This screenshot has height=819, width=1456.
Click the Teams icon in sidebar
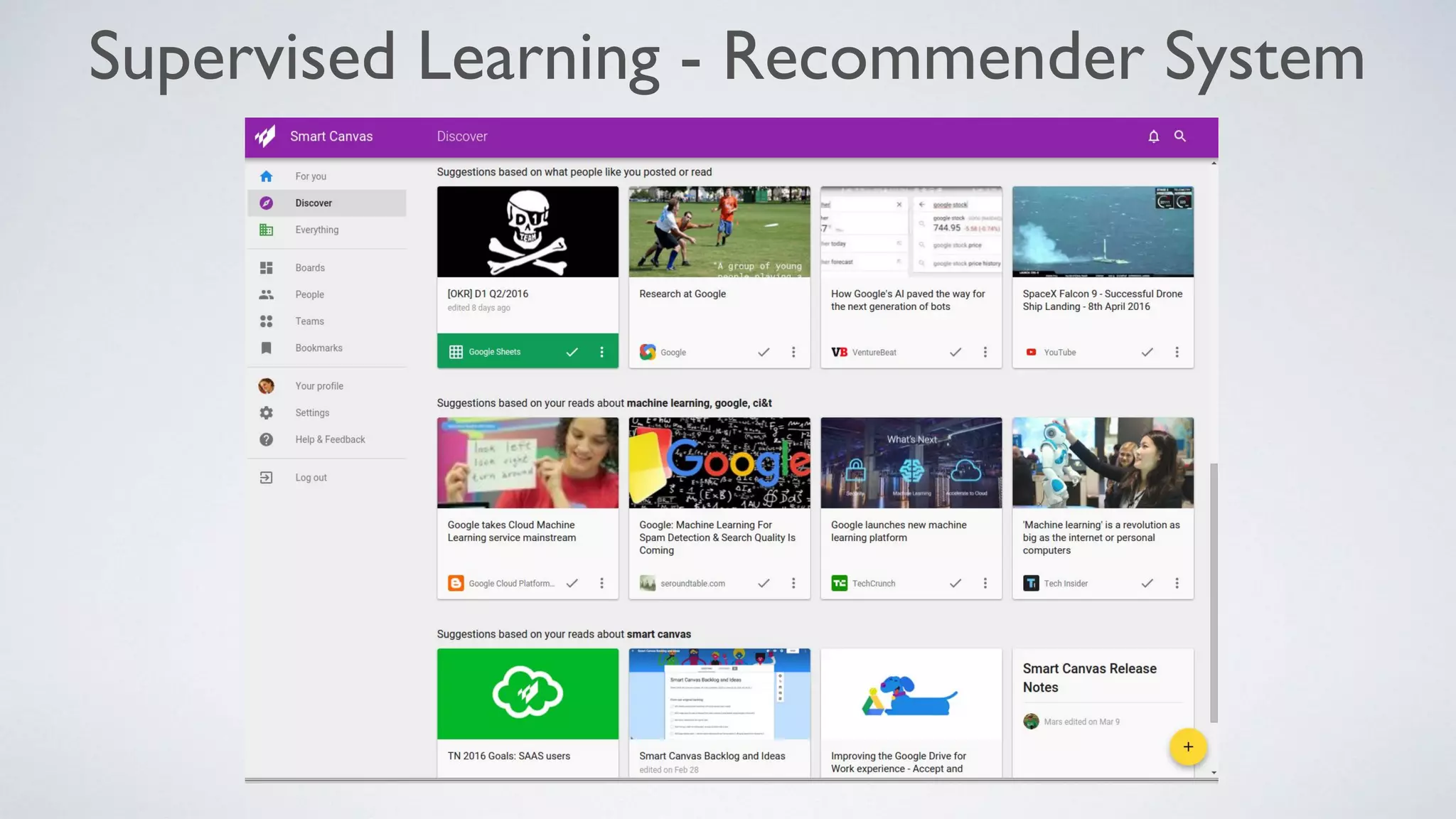coord(266,321)
